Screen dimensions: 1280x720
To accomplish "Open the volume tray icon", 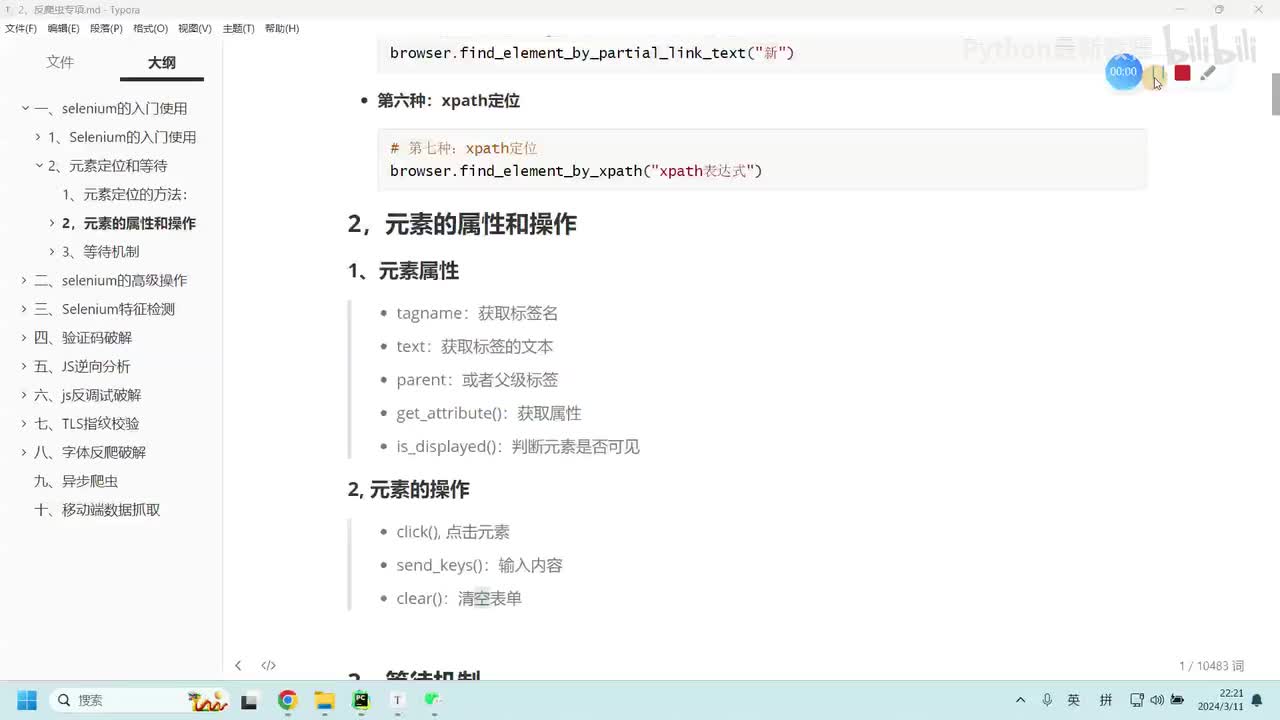I will click(x=1157, y=700).
